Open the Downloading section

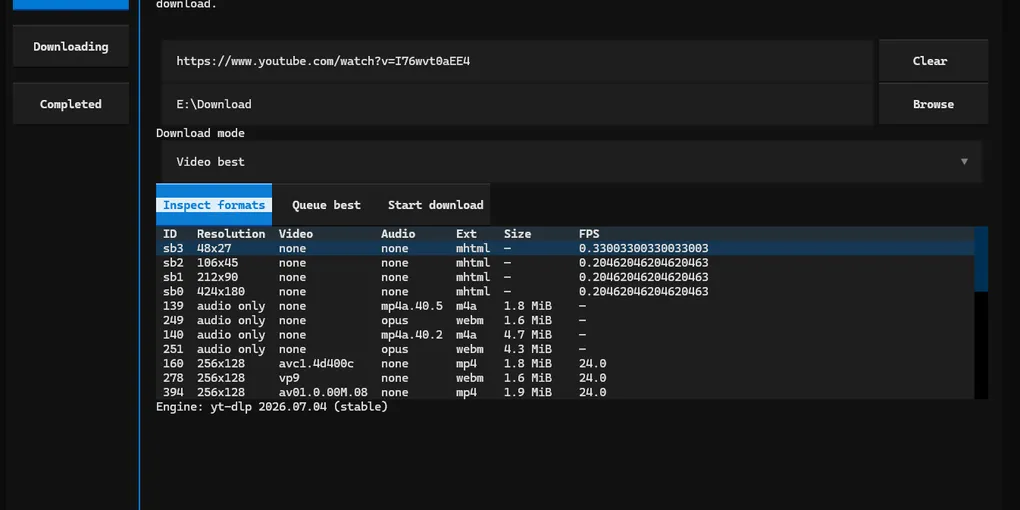[71, 46]
